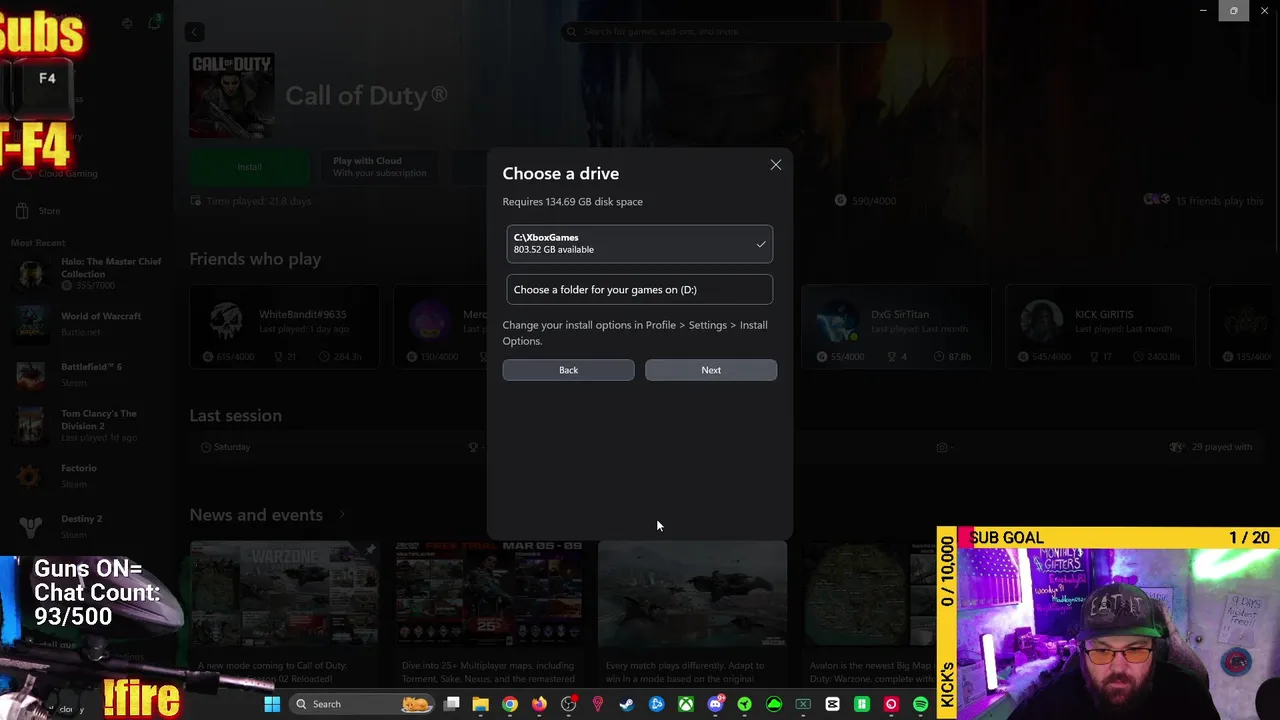Open Spotify from the taskbar
Viewport: 1280px width, 720px height.
pos(920,704)
